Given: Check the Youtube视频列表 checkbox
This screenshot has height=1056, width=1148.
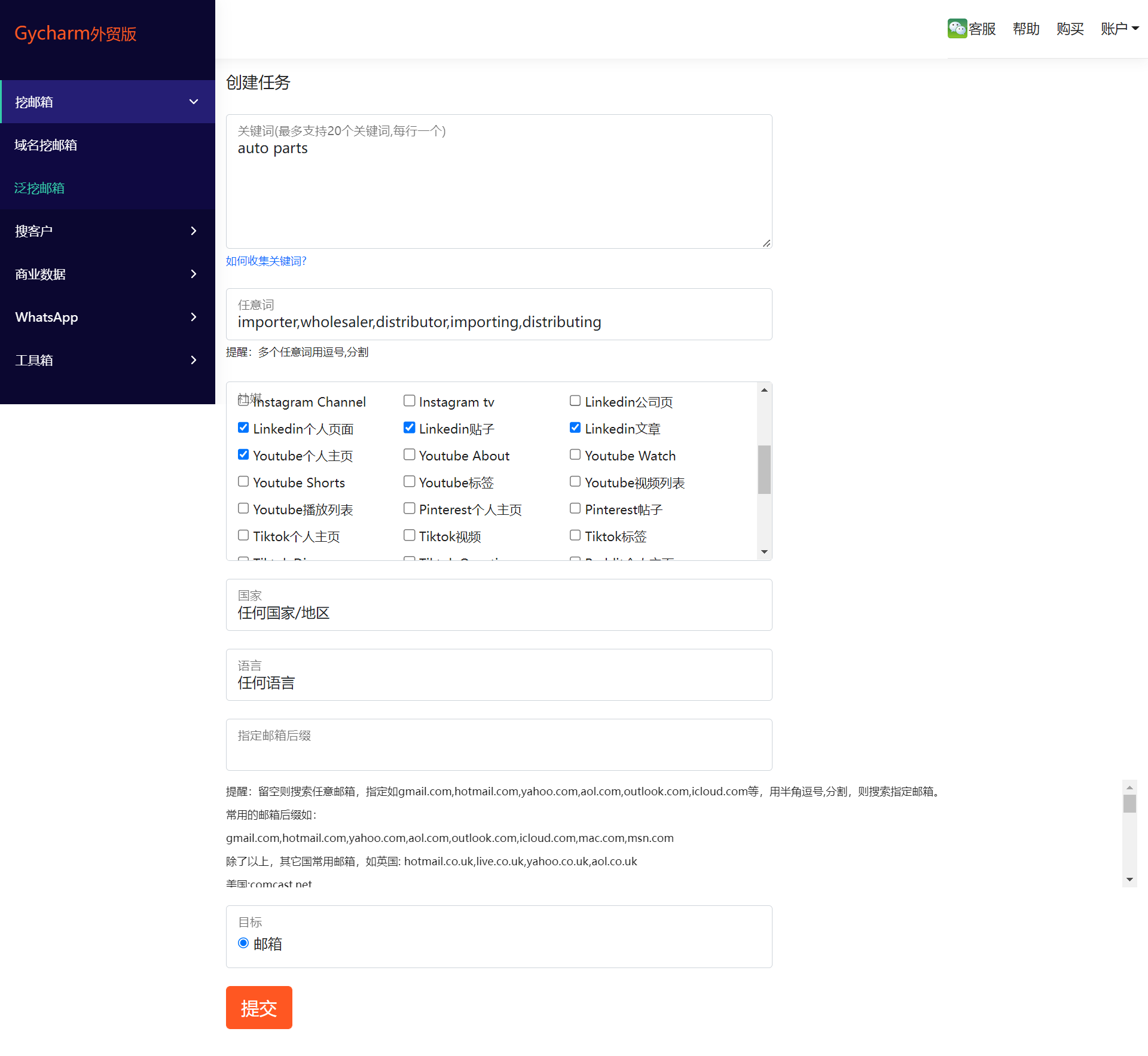Looking at the screenshot, I should click(575, 481).
